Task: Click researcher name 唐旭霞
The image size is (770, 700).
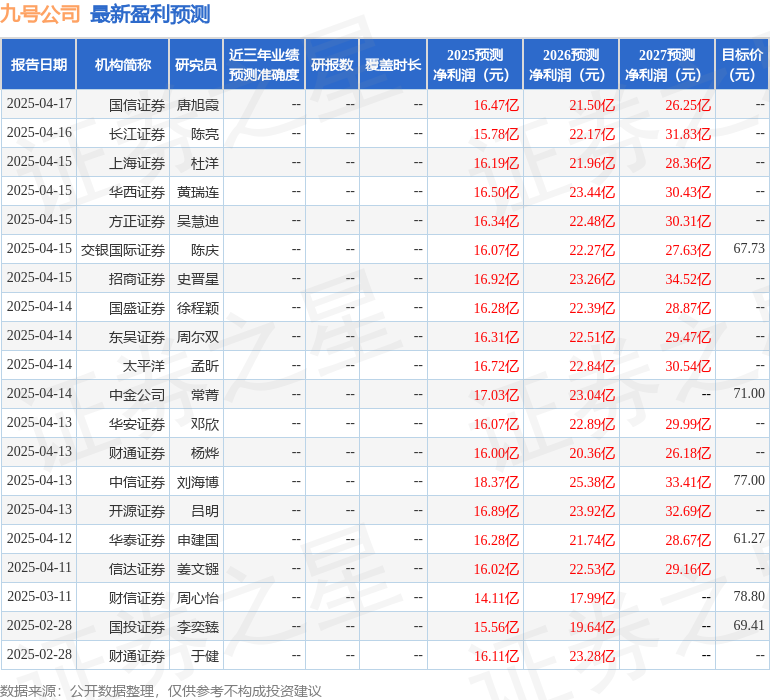Action: (x=197, y=105)
